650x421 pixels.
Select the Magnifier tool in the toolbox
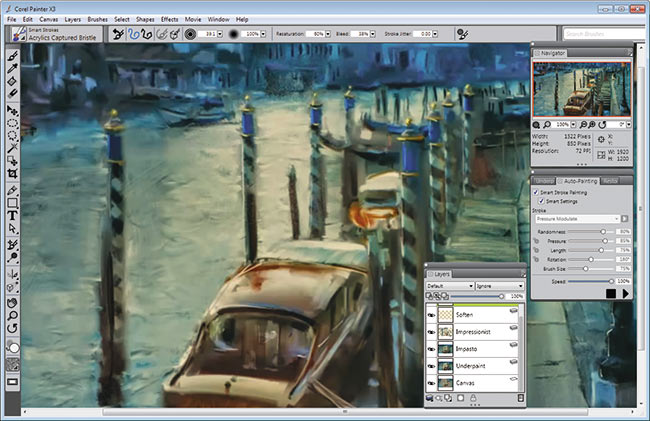12,316
